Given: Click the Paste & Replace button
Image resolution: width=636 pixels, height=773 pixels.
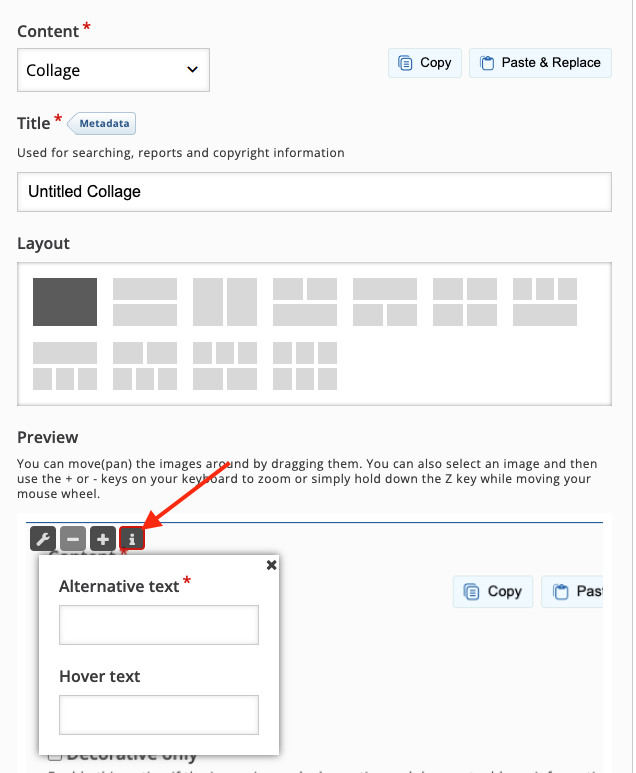Looking at the screenshot, I should tap(540, 63).
